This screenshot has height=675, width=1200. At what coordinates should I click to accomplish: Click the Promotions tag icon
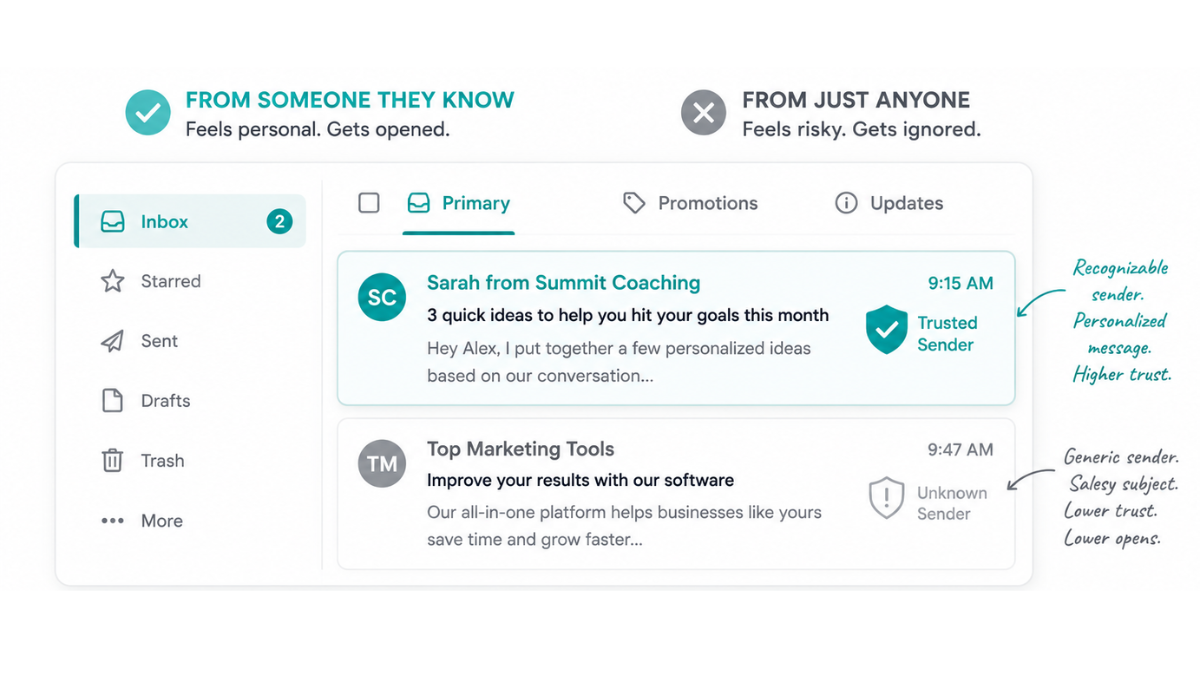click(634, 203)
